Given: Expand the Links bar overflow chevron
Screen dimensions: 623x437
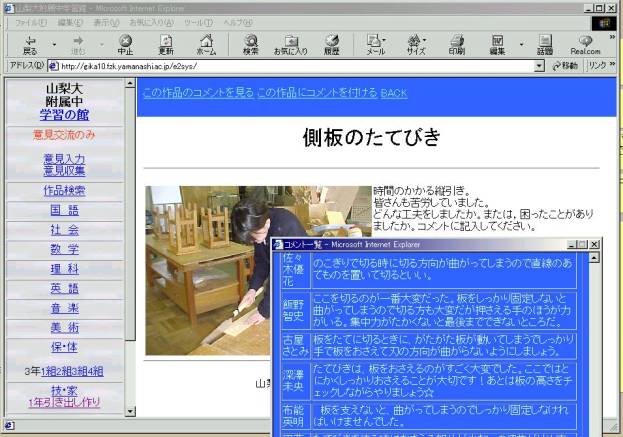Looking at the screenshot, I should (x=612, y=64).
